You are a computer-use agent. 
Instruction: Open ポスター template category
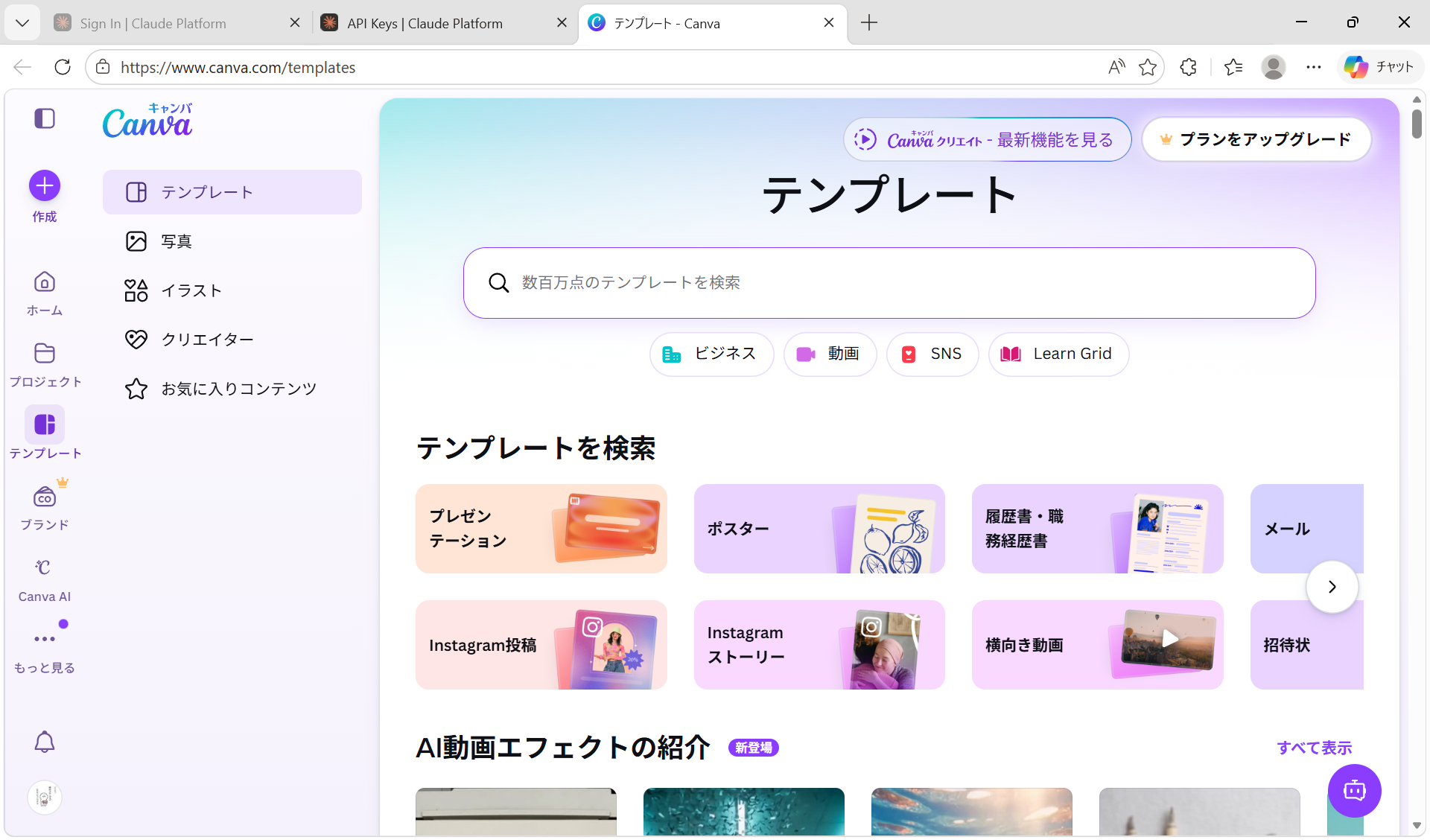(819, 529)
